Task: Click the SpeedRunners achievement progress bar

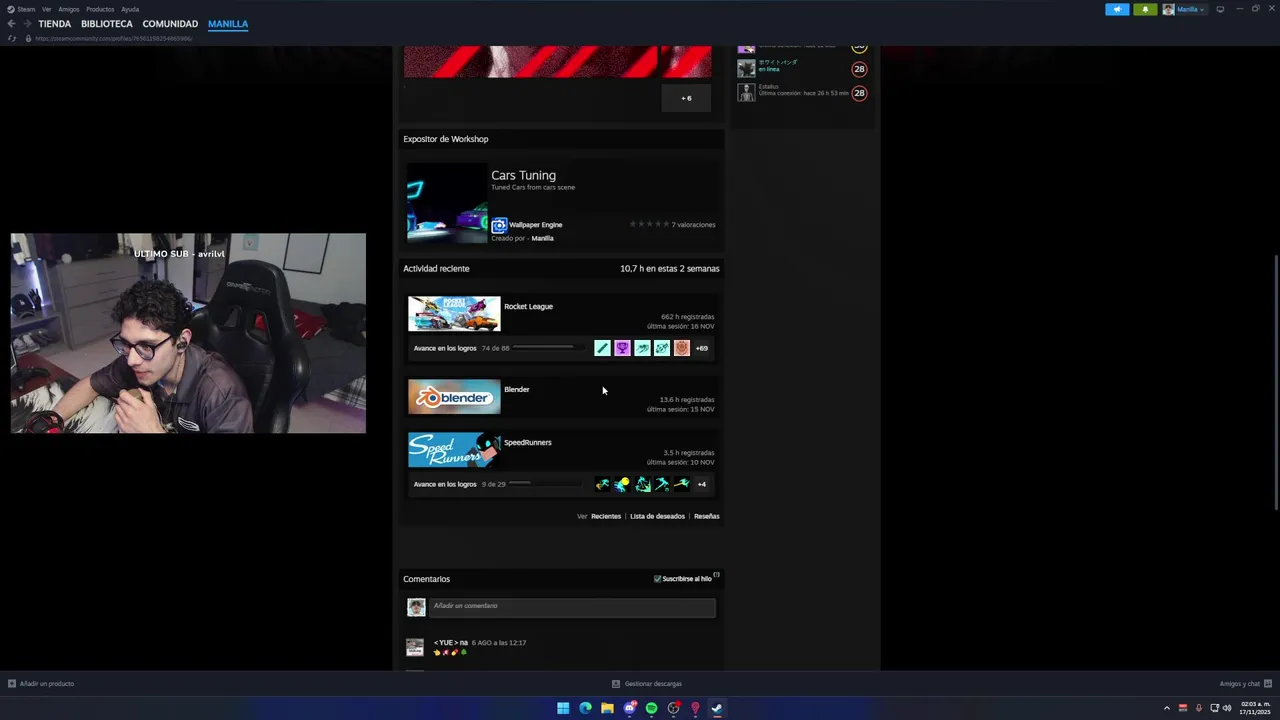Action: (x=545, y=484)
